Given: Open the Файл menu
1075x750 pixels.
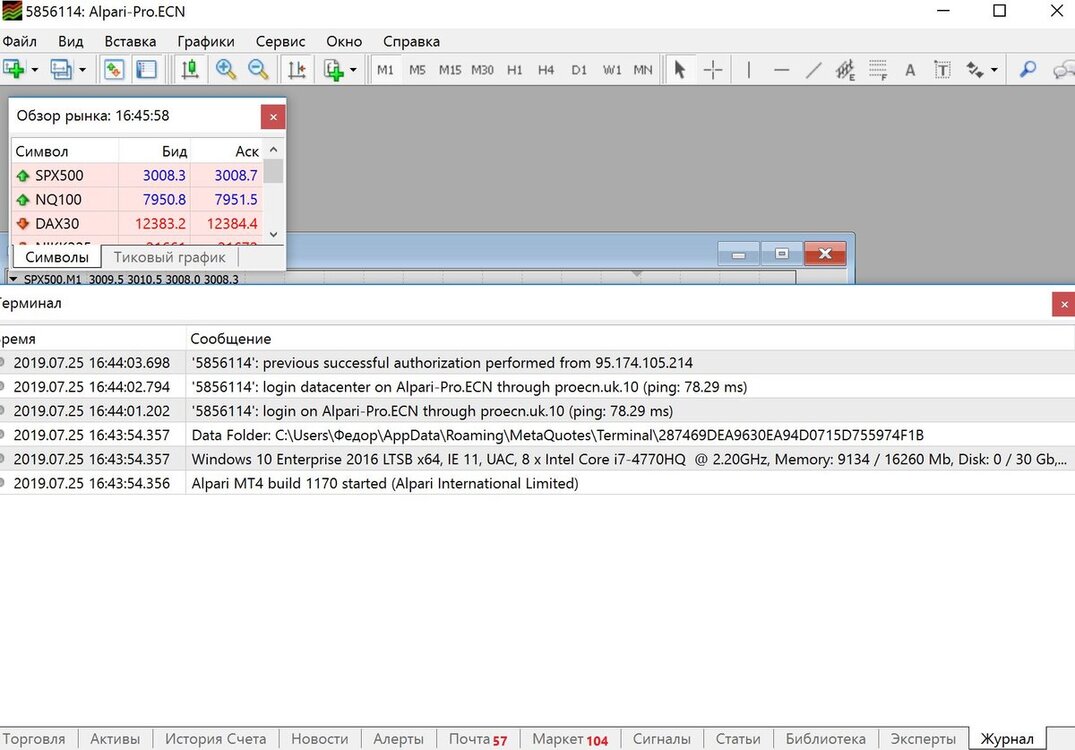Looking at the screenshot, I should 19,41.
